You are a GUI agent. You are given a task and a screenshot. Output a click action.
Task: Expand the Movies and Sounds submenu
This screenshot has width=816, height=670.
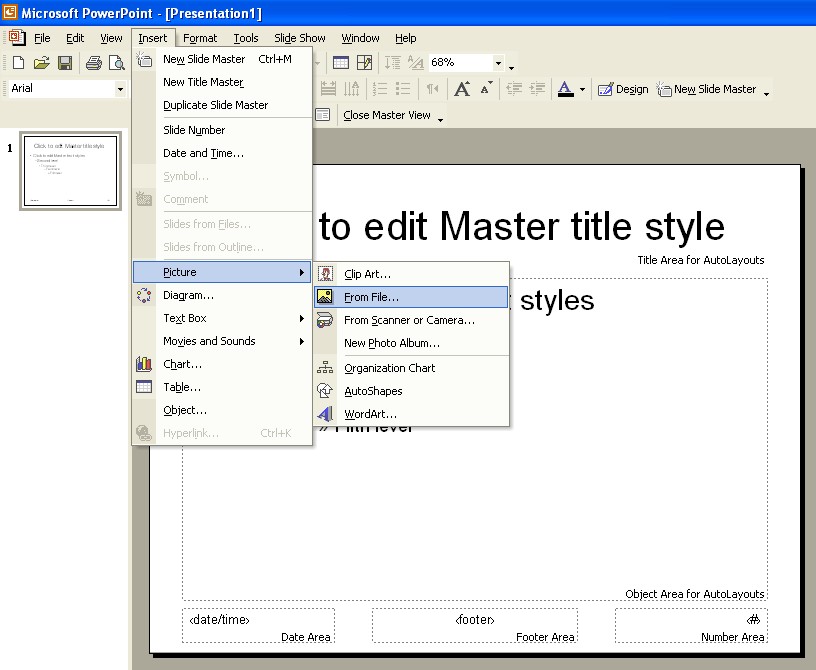click(222, 341)
